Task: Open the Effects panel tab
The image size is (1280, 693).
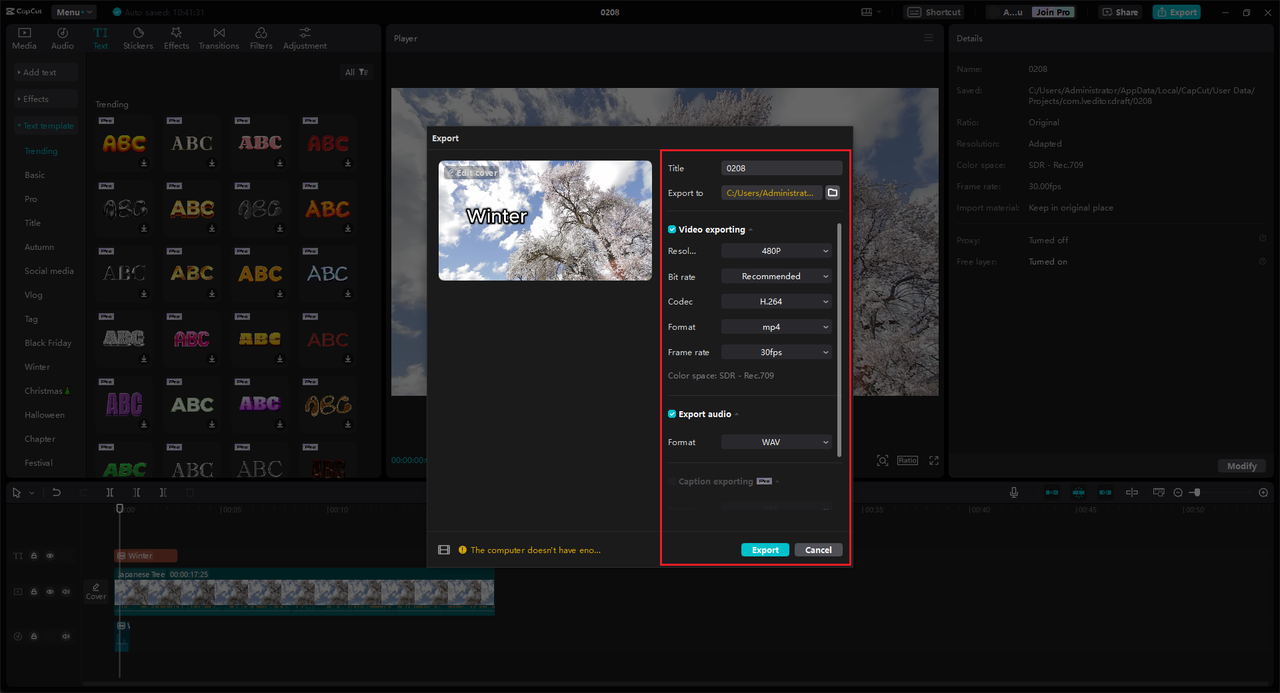Action: (176, 39)
